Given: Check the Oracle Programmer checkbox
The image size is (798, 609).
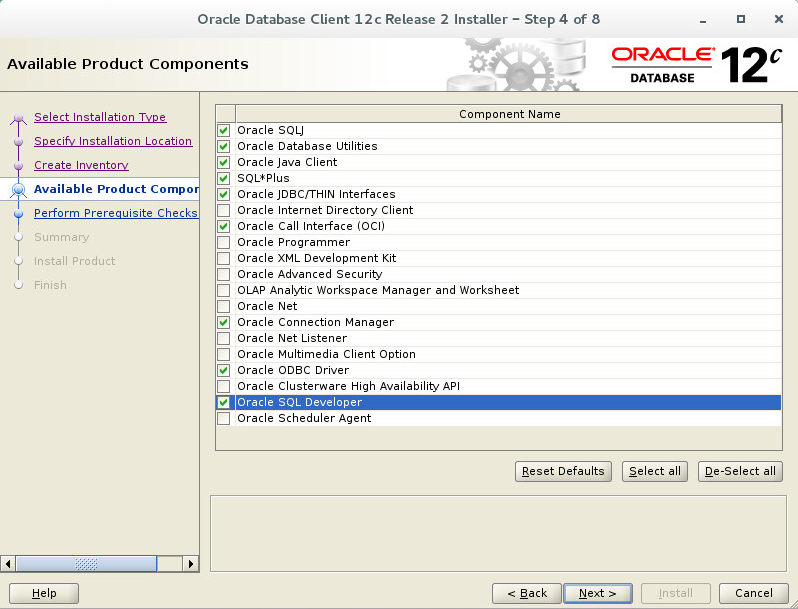Looking at the screenshot, I should [x=223, y=243].
